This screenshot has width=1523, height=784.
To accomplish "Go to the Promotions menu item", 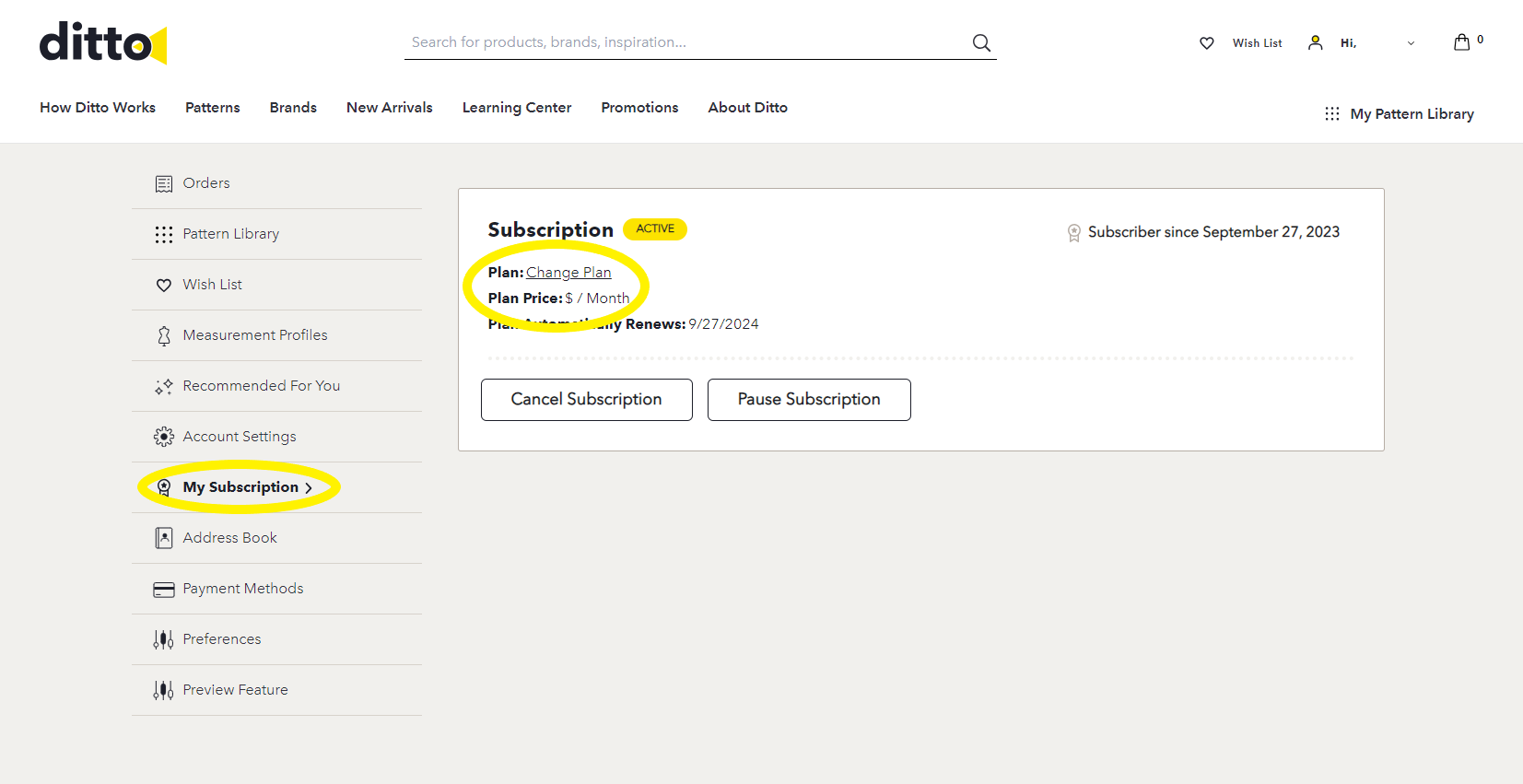I will pyautogui.click(x=639, y=108).
